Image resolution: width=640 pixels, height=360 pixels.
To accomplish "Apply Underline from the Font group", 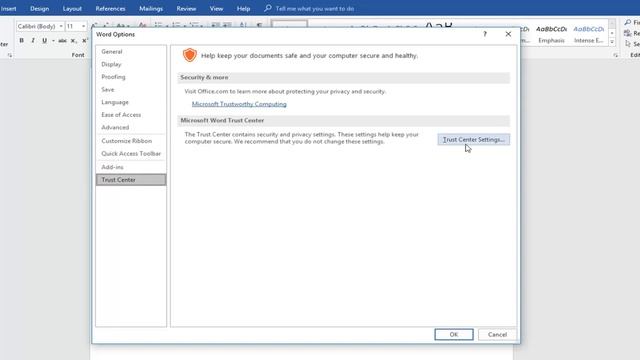I will click(x=44, y=40).
